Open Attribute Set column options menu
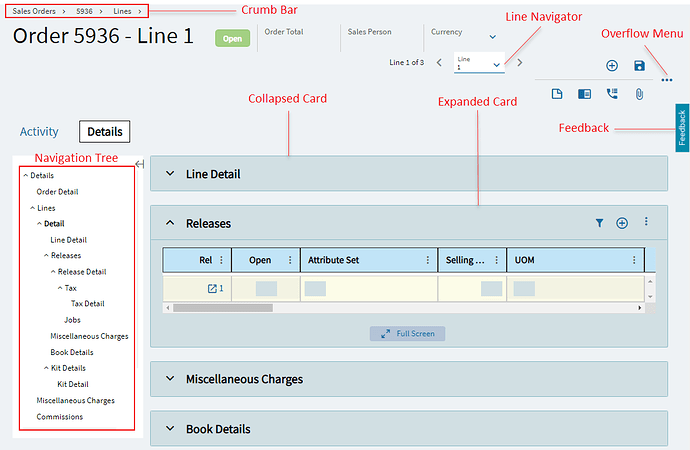This screenshot has height=450, width=690. (427, 260)
